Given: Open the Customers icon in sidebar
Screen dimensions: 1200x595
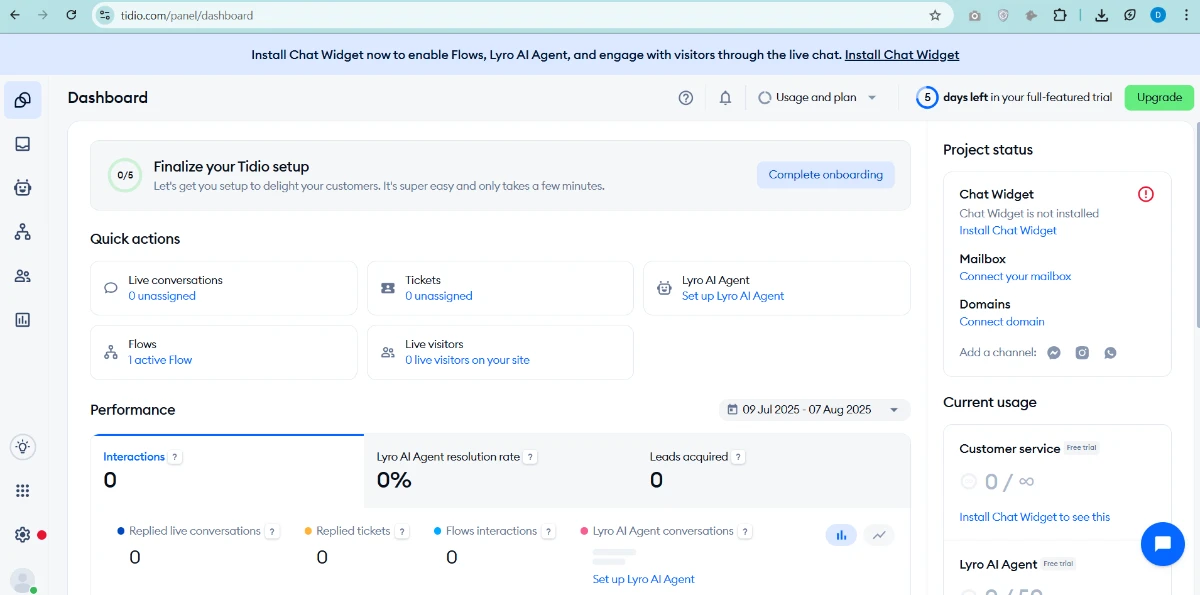Looking at the screenshot, I should 23,276.
